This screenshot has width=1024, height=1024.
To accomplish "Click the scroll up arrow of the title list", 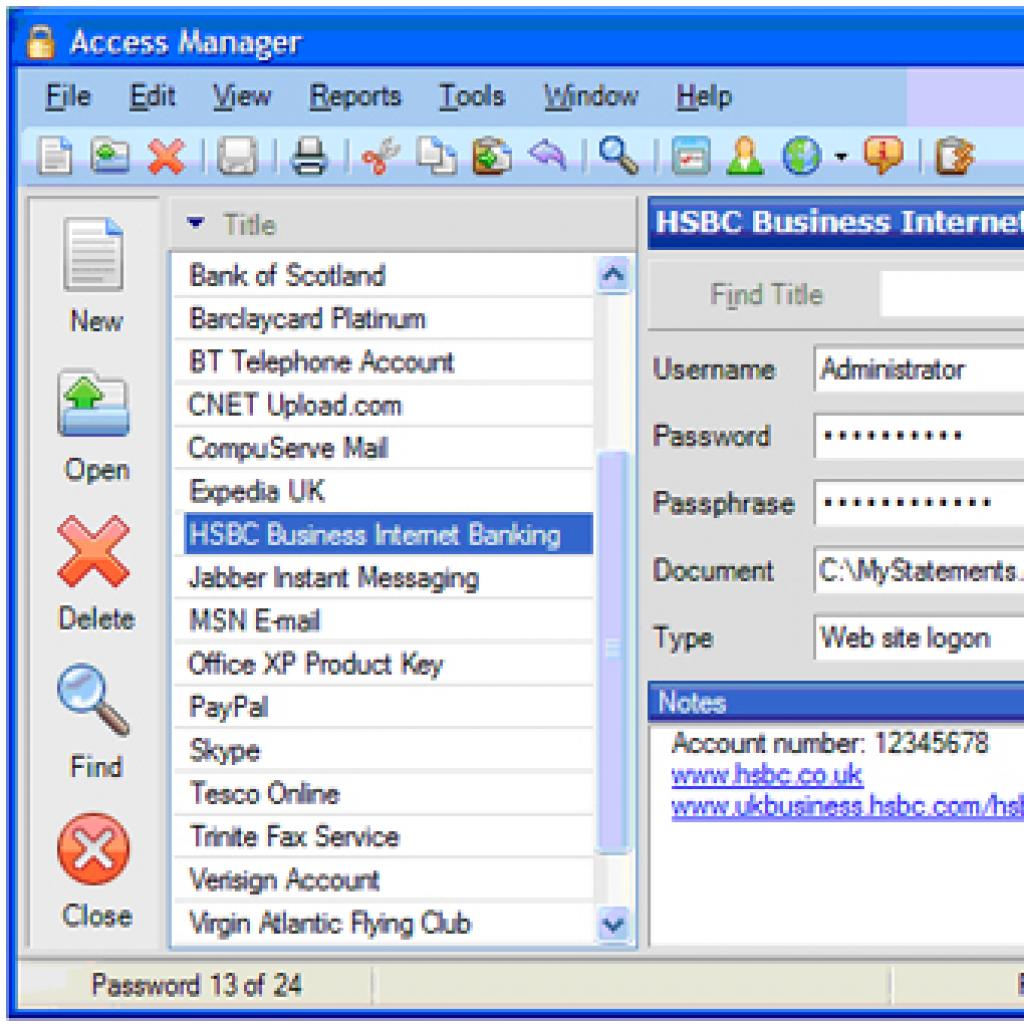I will (613, 274).
